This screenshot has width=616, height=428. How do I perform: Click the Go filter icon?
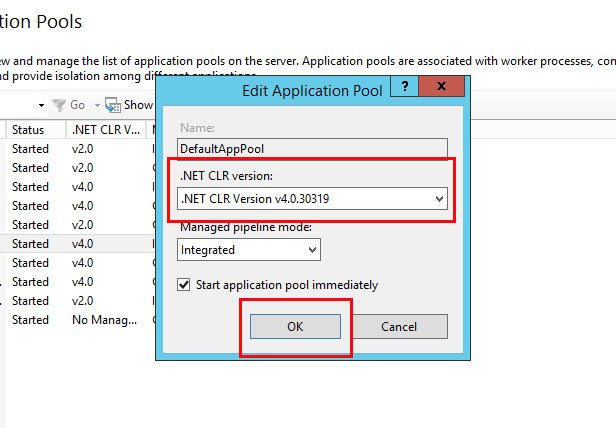point(59,105)
